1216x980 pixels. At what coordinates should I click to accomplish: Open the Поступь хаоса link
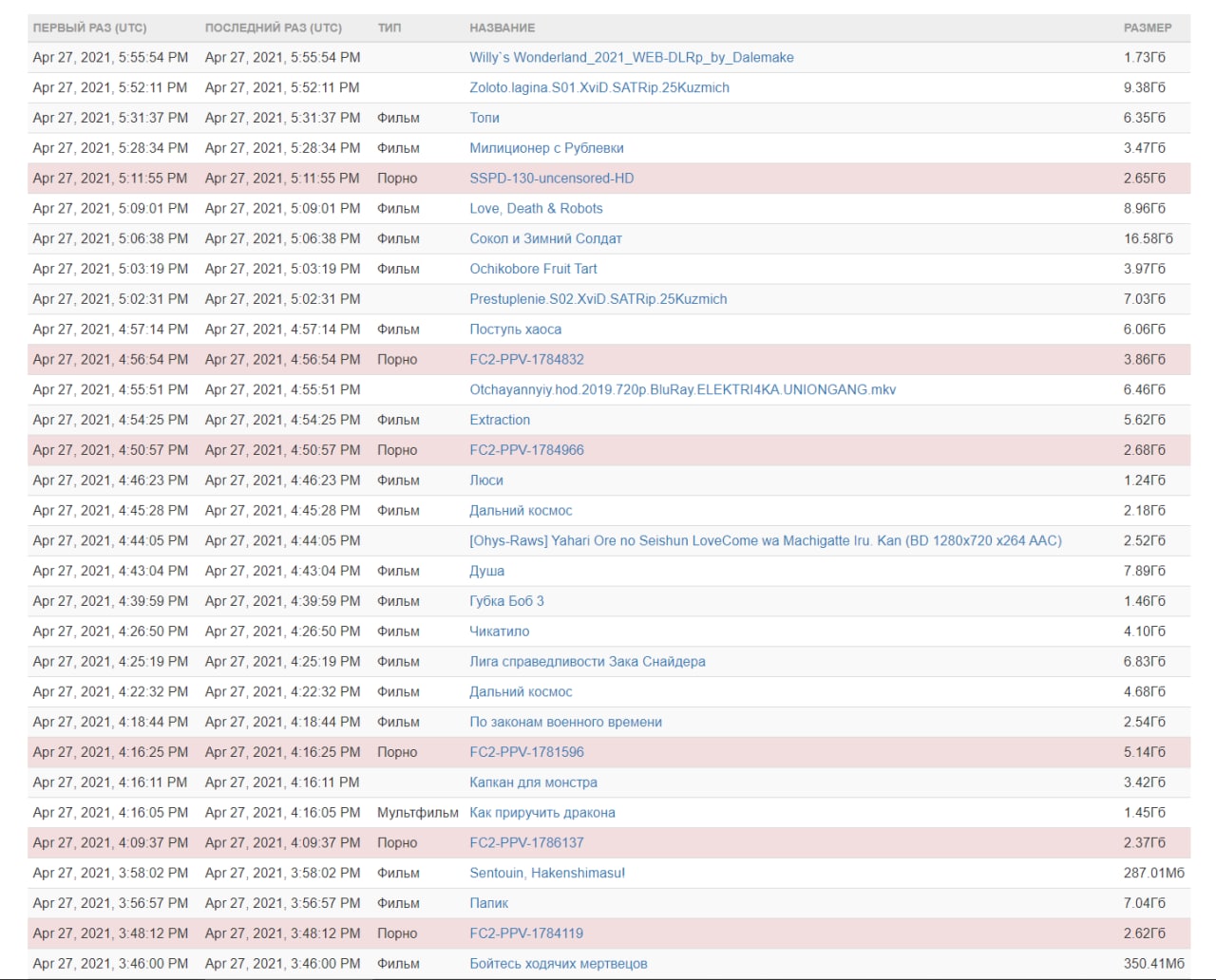[515, 330]
